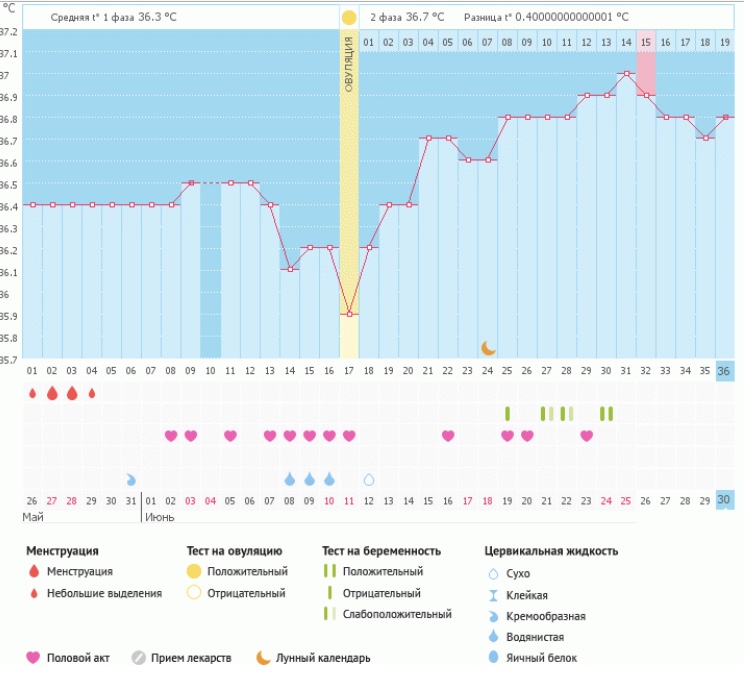Select the empty dry drop on cycle day 18
Image resolution: width=744 pixels, height=678 pixels.
pos(369,480)
